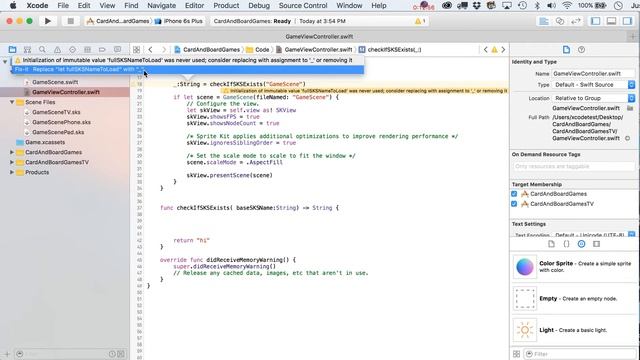Open the Product menu
This screenshot has height=360, width=640.
tap(226, 6)
